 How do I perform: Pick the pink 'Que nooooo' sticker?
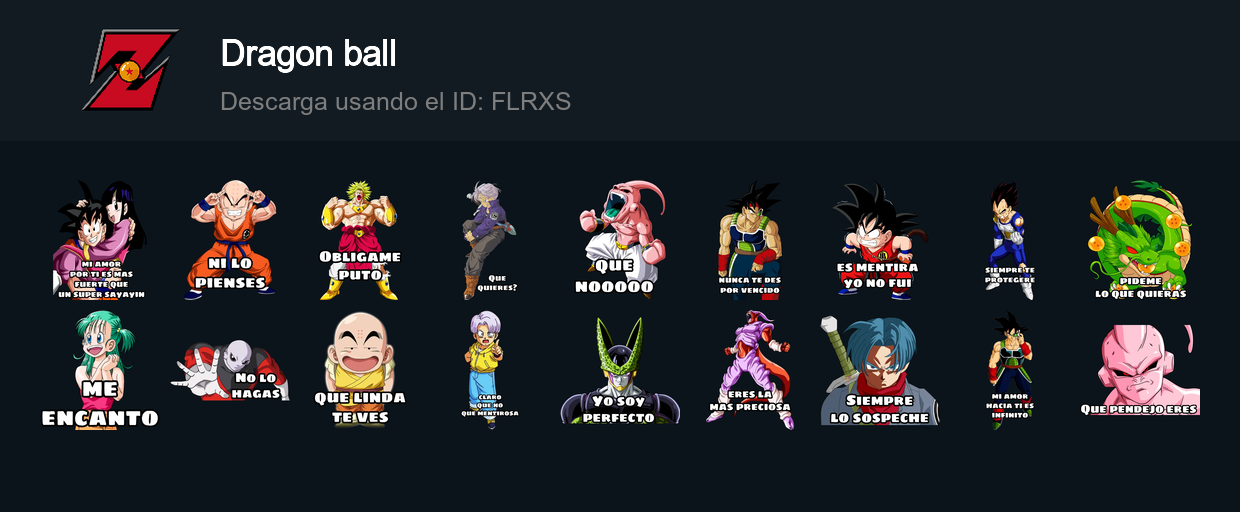(x=620, y=240)
